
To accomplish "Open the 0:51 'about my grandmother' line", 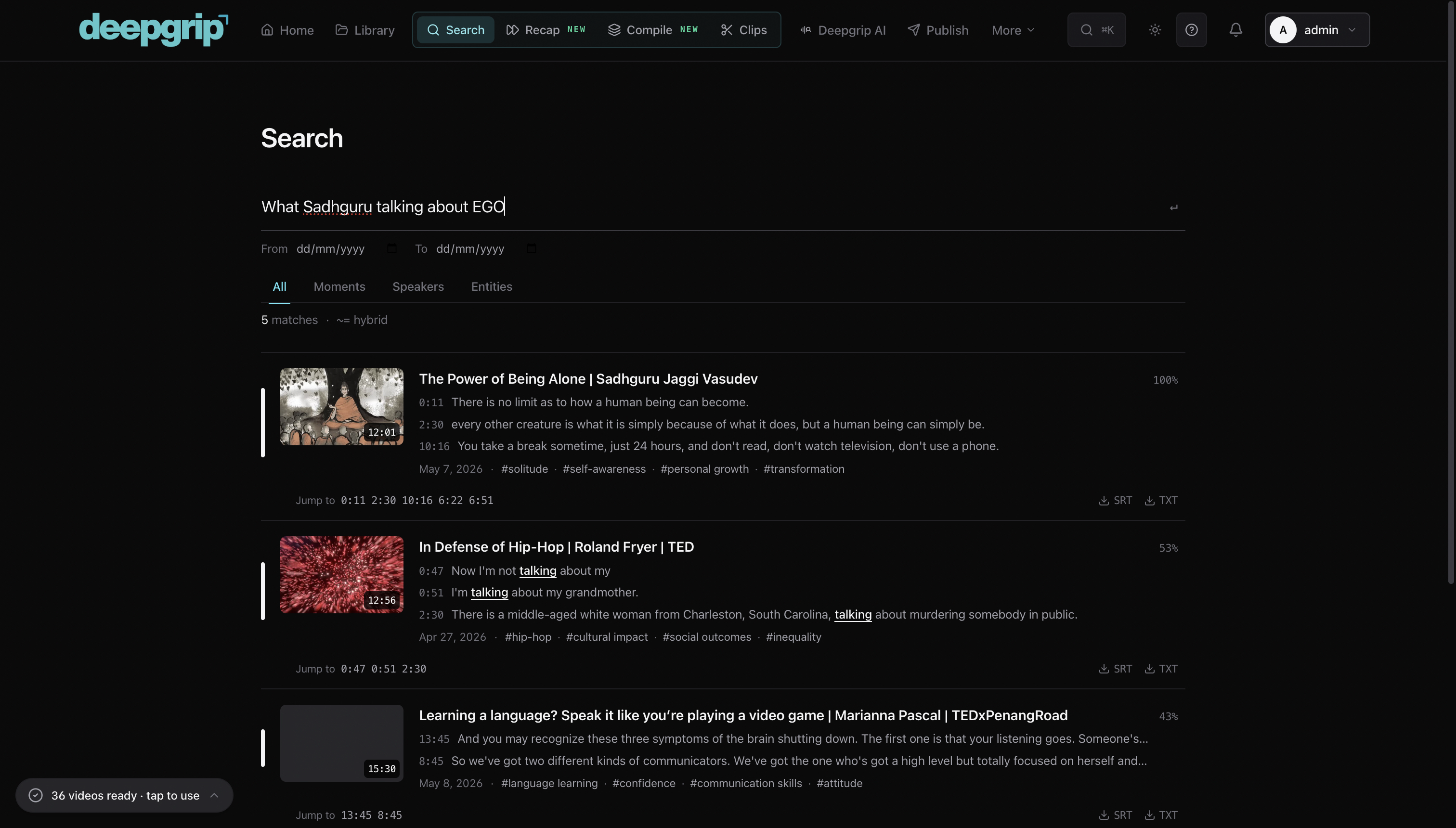I will [528, 593].
